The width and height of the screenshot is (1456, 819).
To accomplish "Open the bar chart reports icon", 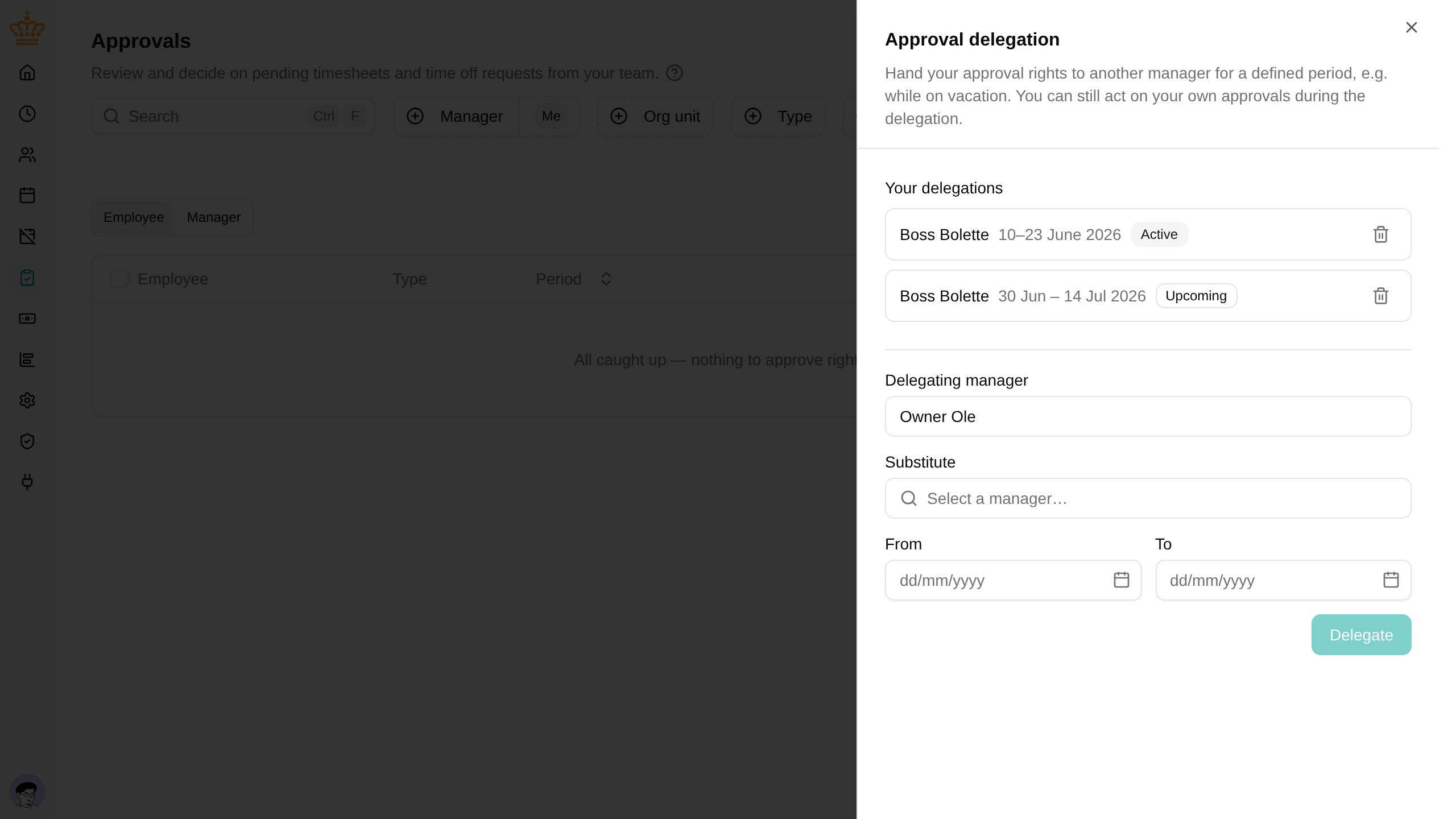I will tap(27, 359).
